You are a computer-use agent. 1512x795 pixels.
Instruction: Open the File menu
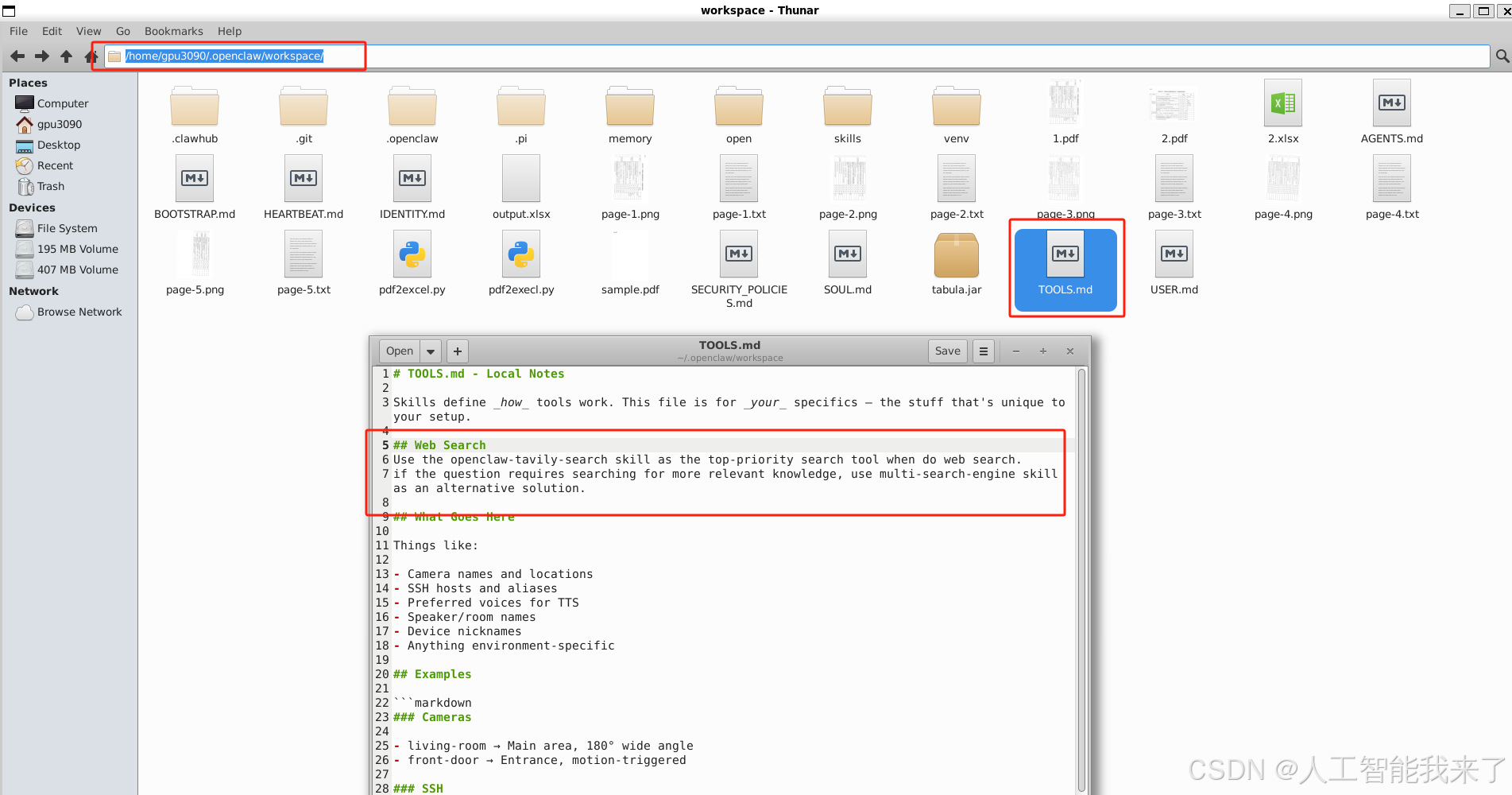coord(18,31)
